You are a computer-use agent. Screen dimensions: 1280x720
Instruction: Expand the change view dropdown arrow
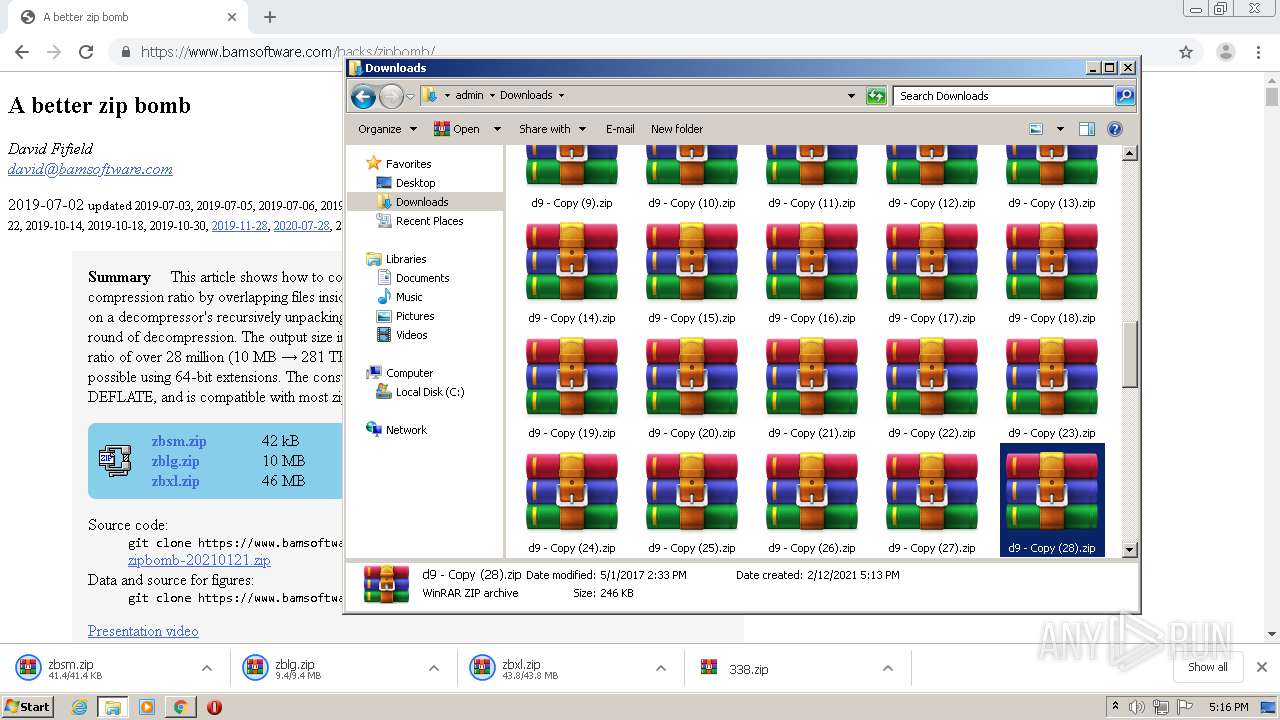click(x=1060, y=129)
